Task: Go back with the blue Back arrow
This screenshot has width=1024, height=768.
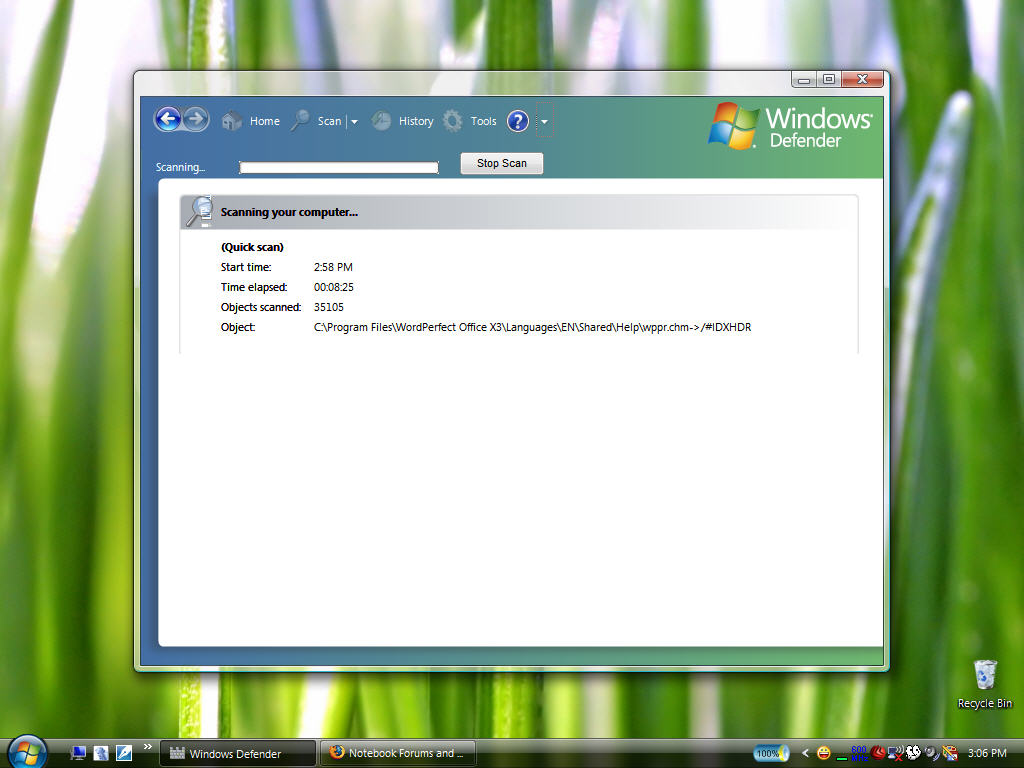Action: [x=168, y=120]
